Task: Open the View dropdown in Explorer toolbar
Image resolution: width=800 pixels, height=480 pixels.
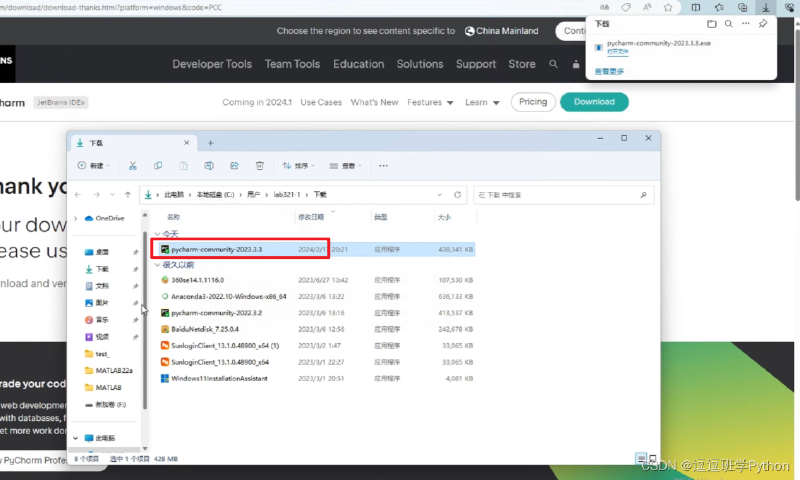Action: (345, 166)
